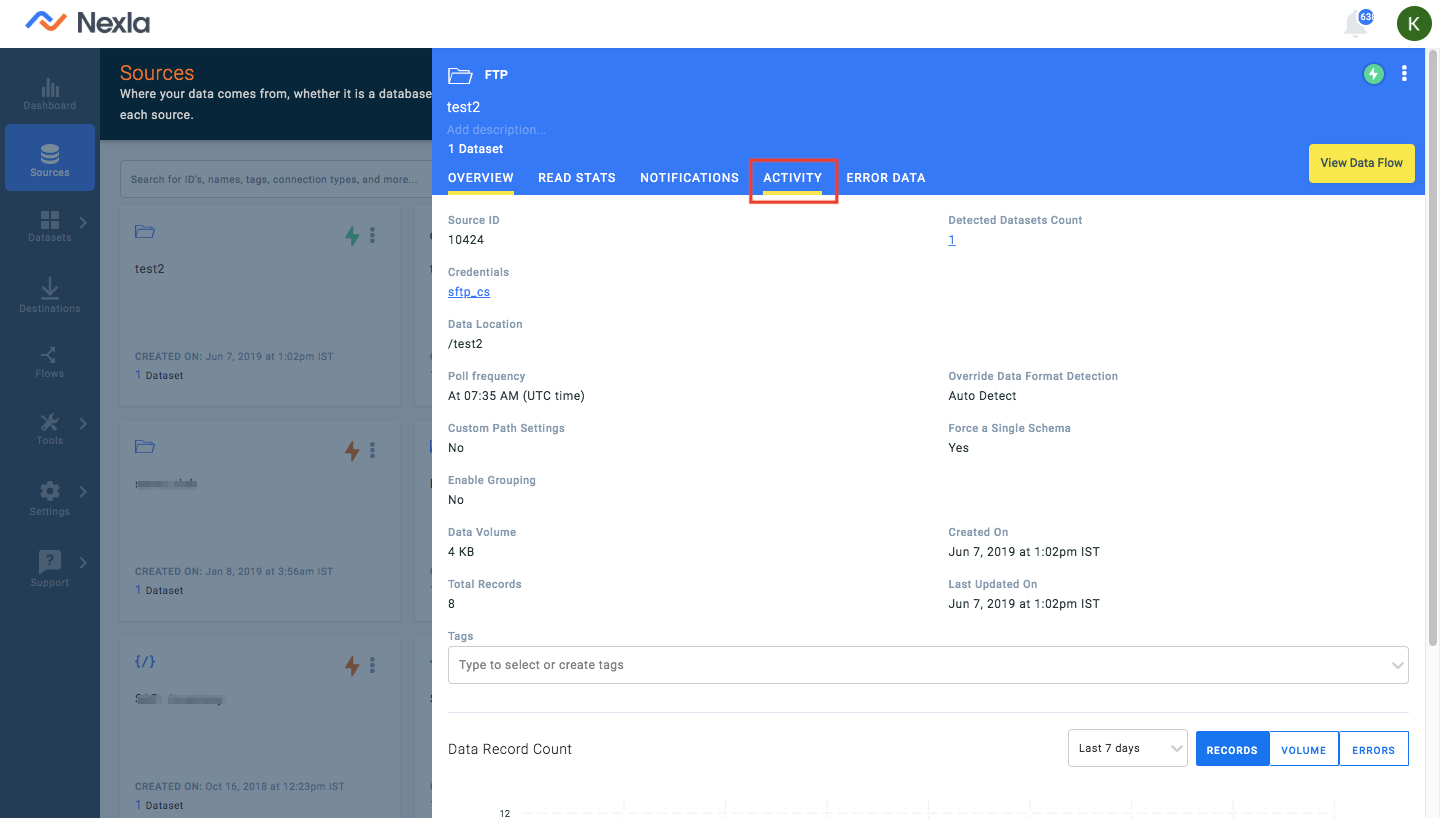Switch to the Error Data tab
This screenshot has width=1440, height=818.
coord(886,178)
